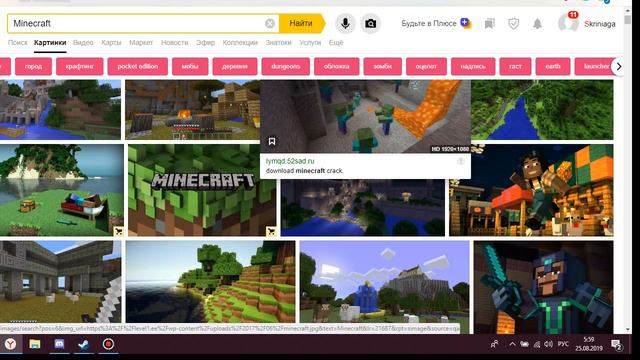The height and width of the screenshot is (360, 640).
Task: Switch to the Коллекции tab
Action: (x=240, y=42)
